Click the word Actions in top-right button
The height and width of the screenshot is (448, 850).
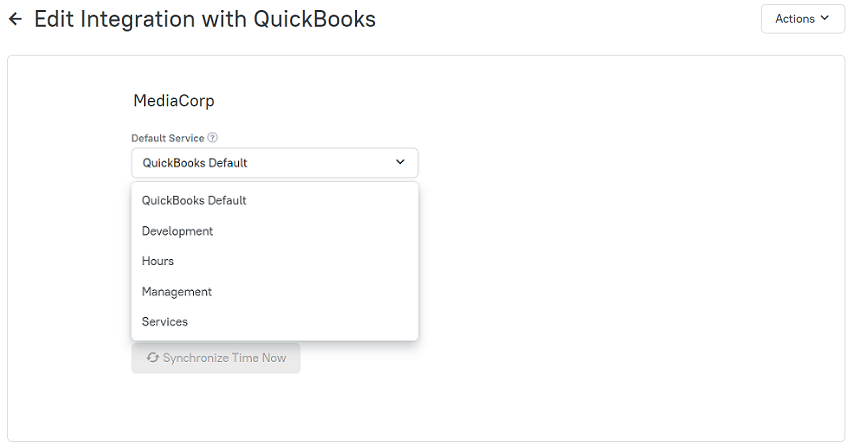click(x=795, y=19)
